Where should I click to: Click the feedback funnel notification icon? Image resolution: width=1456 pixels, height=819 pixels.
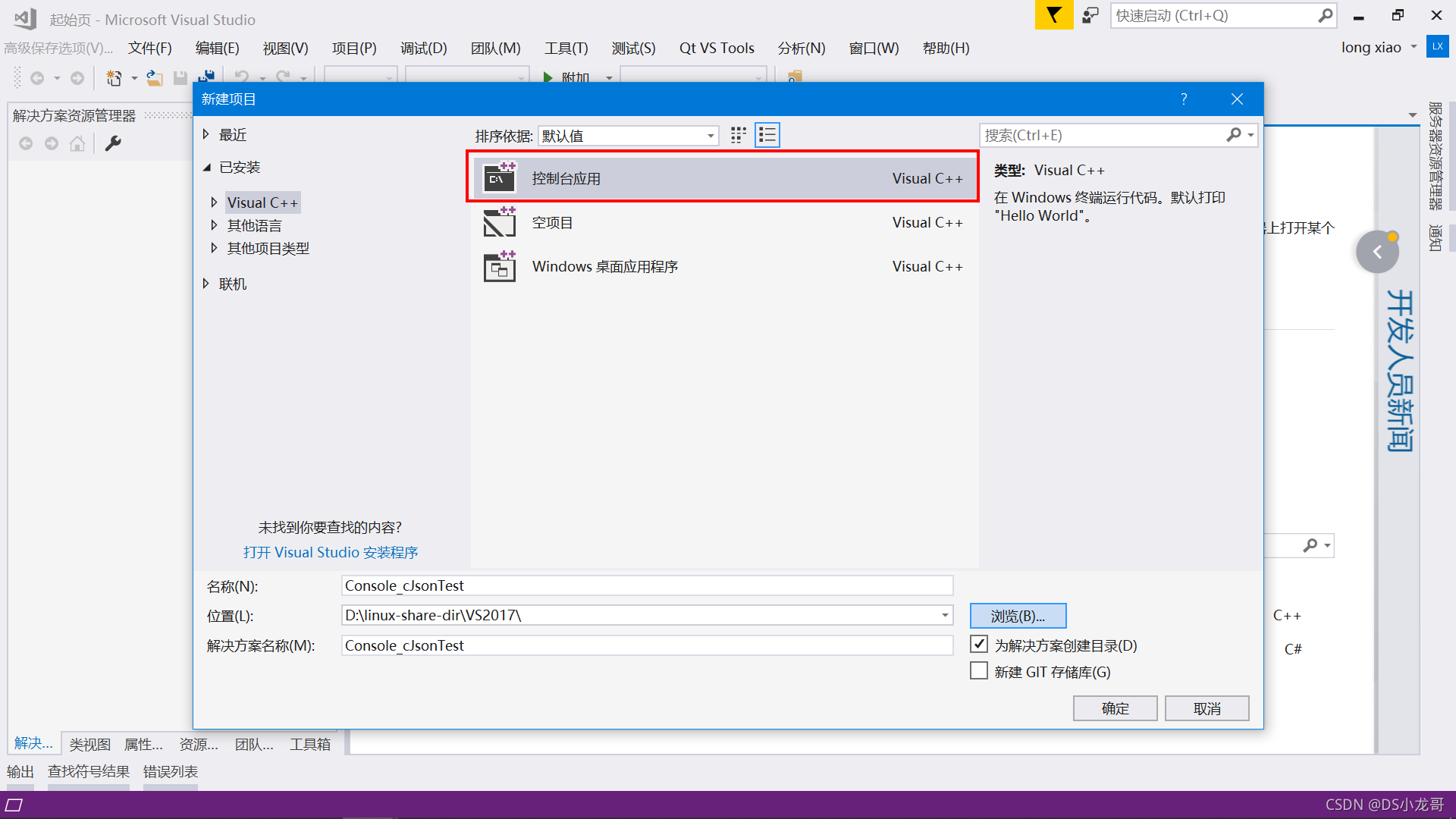[1053, 15]
